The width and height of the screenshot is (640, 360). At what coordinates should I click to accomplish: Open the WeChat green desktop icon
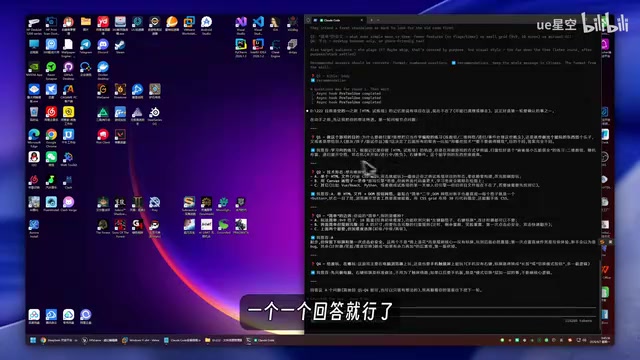click(51, 159)
